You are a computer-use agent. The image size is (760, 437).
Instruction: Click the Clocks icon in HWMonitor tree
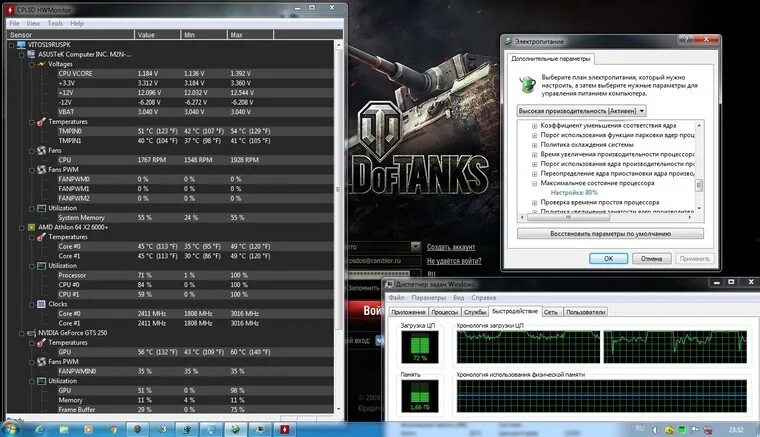click(41, 304)
